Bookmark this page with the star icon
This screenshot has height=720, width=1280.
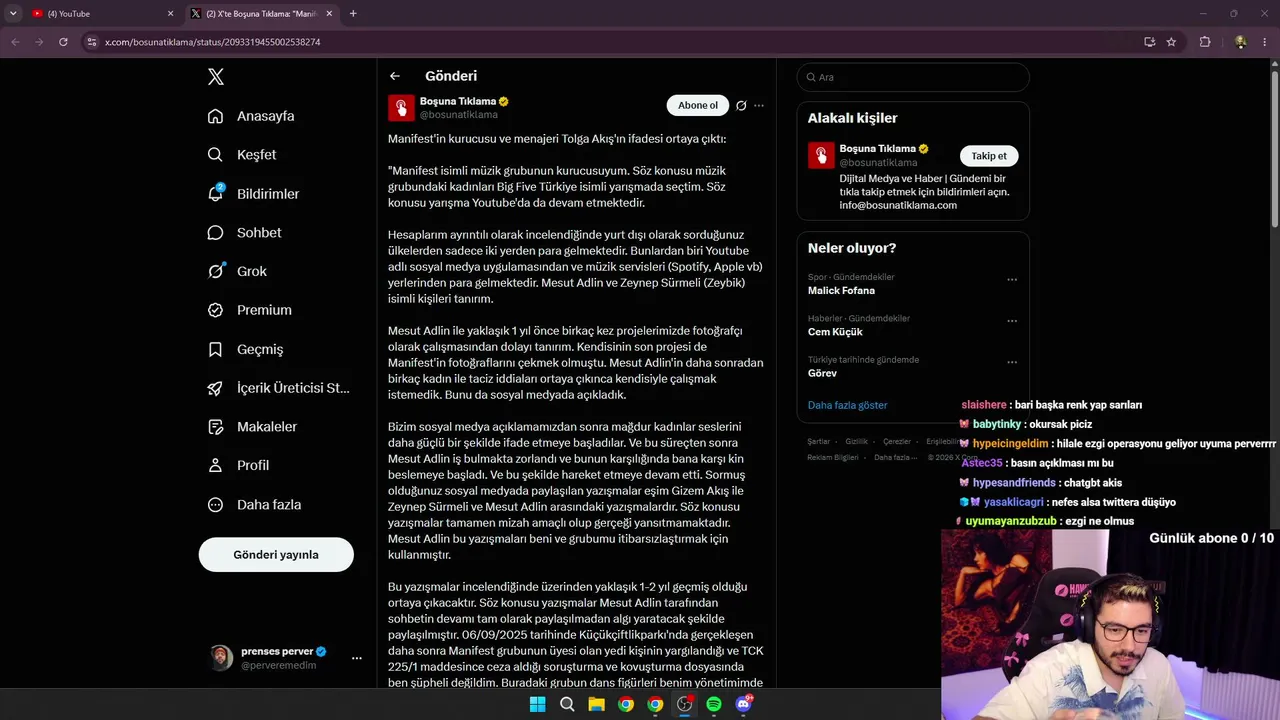1171,42
